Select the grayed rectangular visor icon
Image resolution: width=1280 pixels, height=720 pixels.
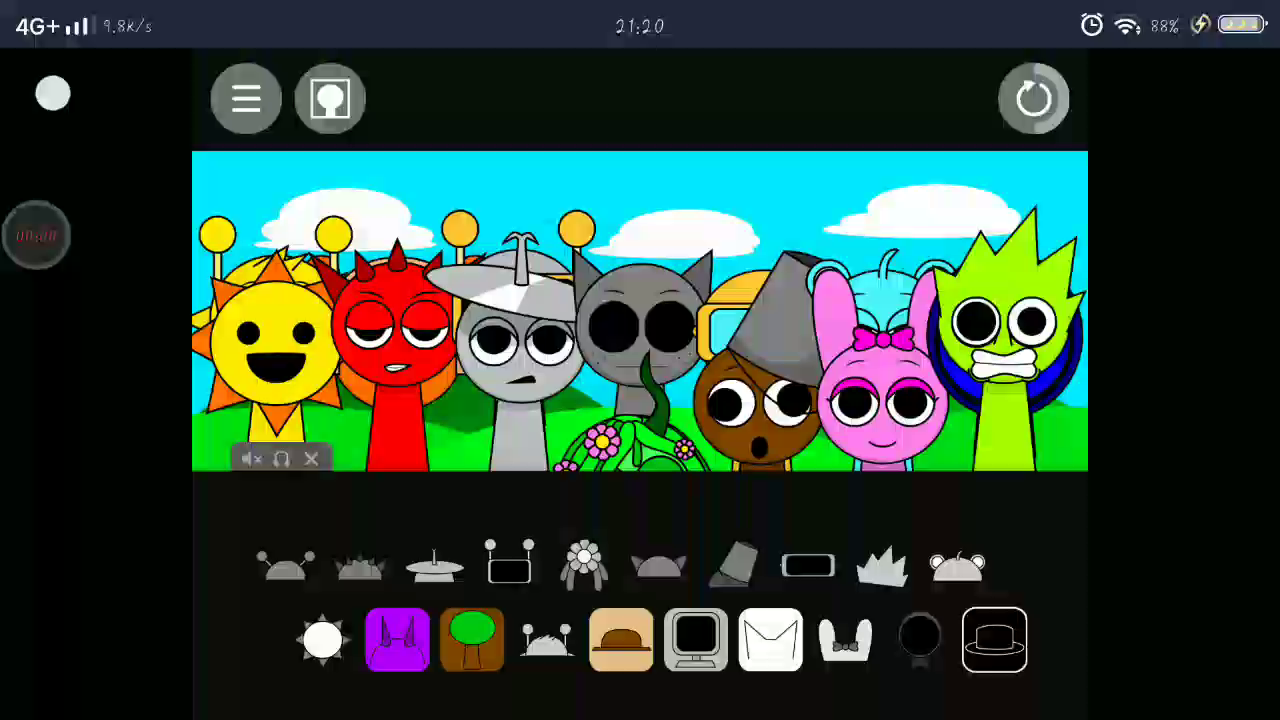(808, 567)
